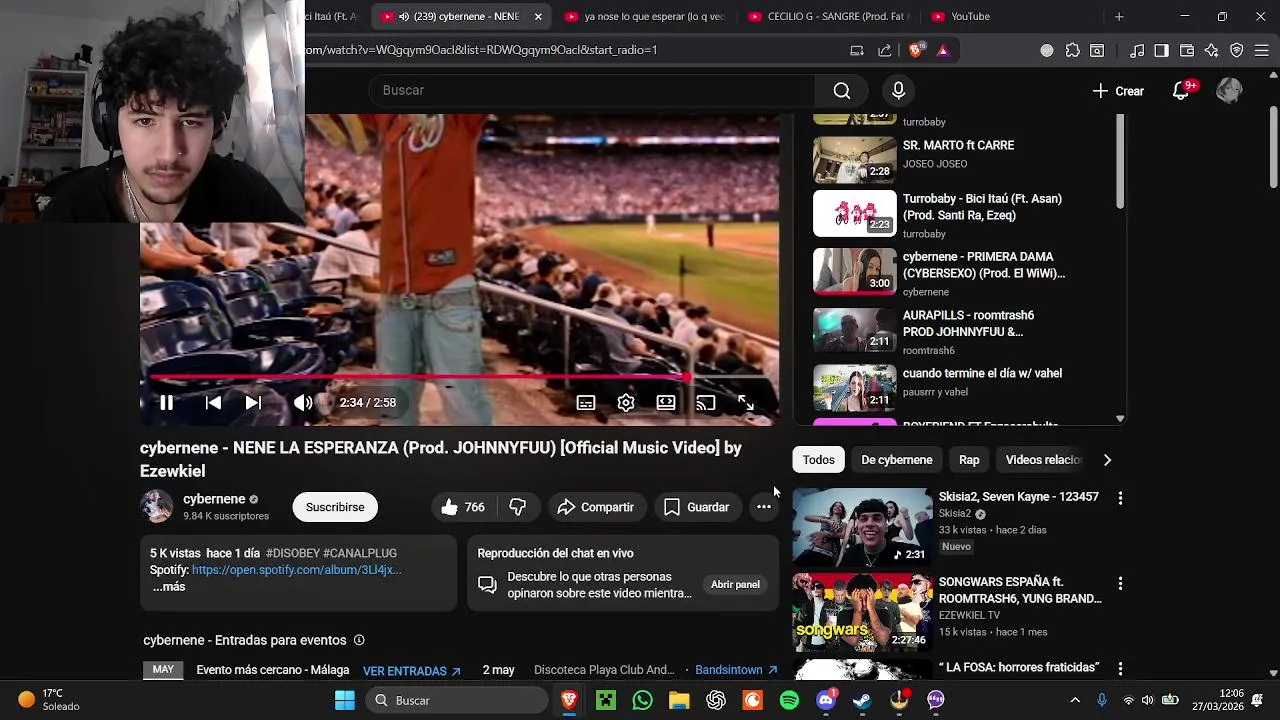The height and width of the screenshot is (720, 1280).
Task: Open Brave VPN shield icon
Action: click(x=1237, y=50)
